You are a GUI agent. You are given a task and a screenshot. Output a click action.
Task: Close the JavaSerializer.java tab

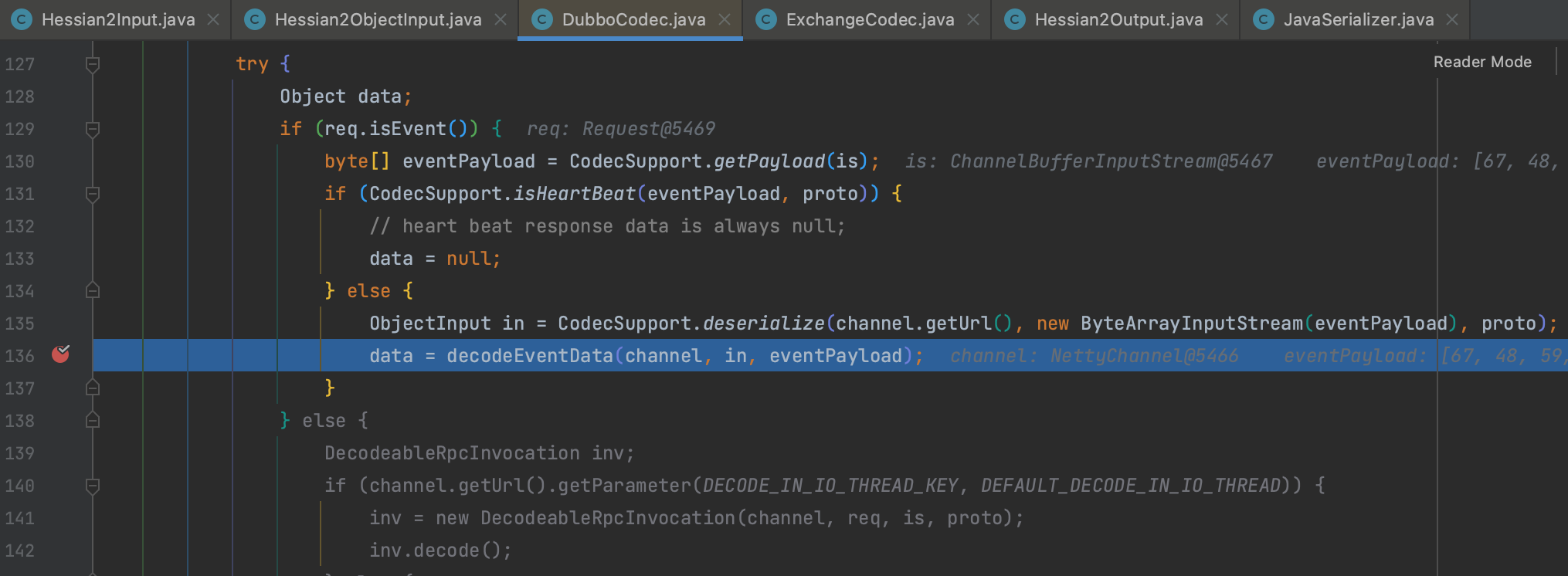pyautogui.click(x=1452, y=19)
